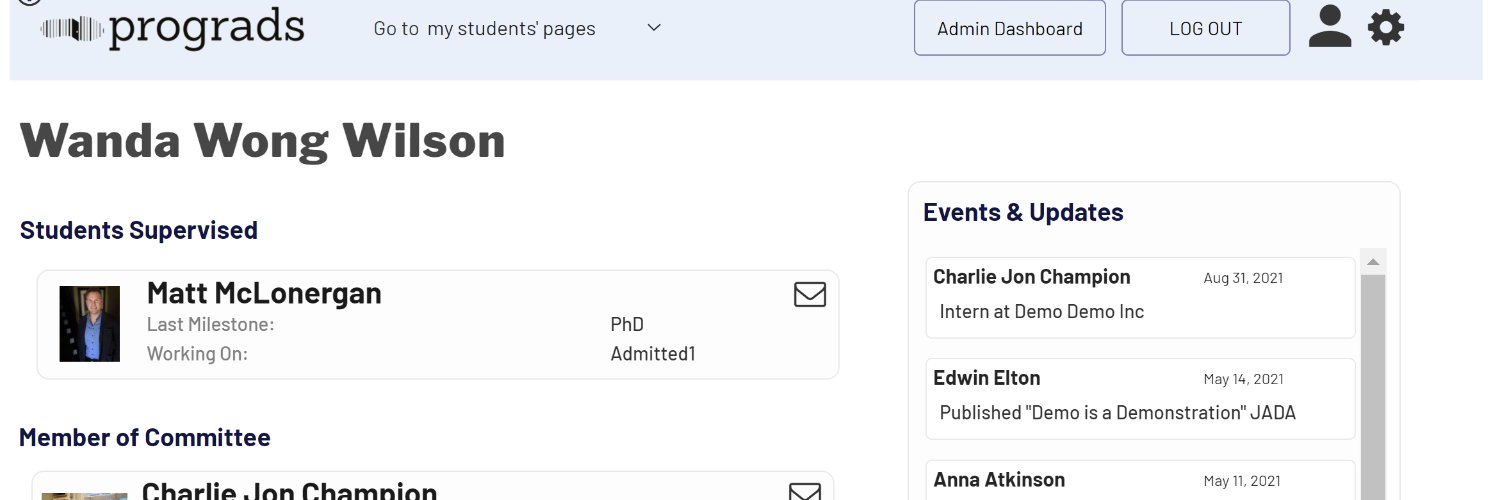The width and height of the screenshot is (1500, 500).
Task: Open the Admin Dashboard
Action: (1010, 28)
